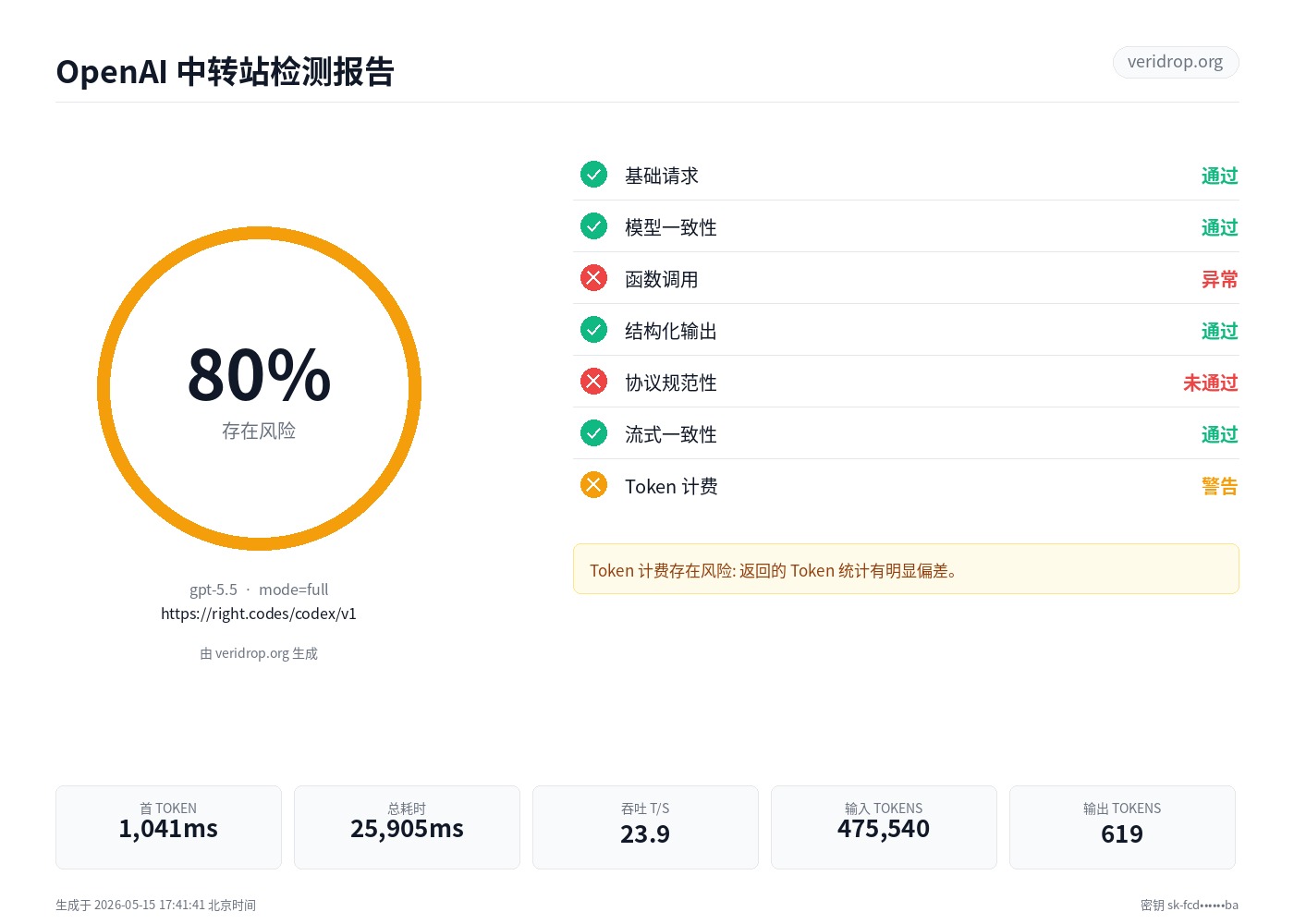Click the 总耗时 25,905ms stat card

(407, 827)
